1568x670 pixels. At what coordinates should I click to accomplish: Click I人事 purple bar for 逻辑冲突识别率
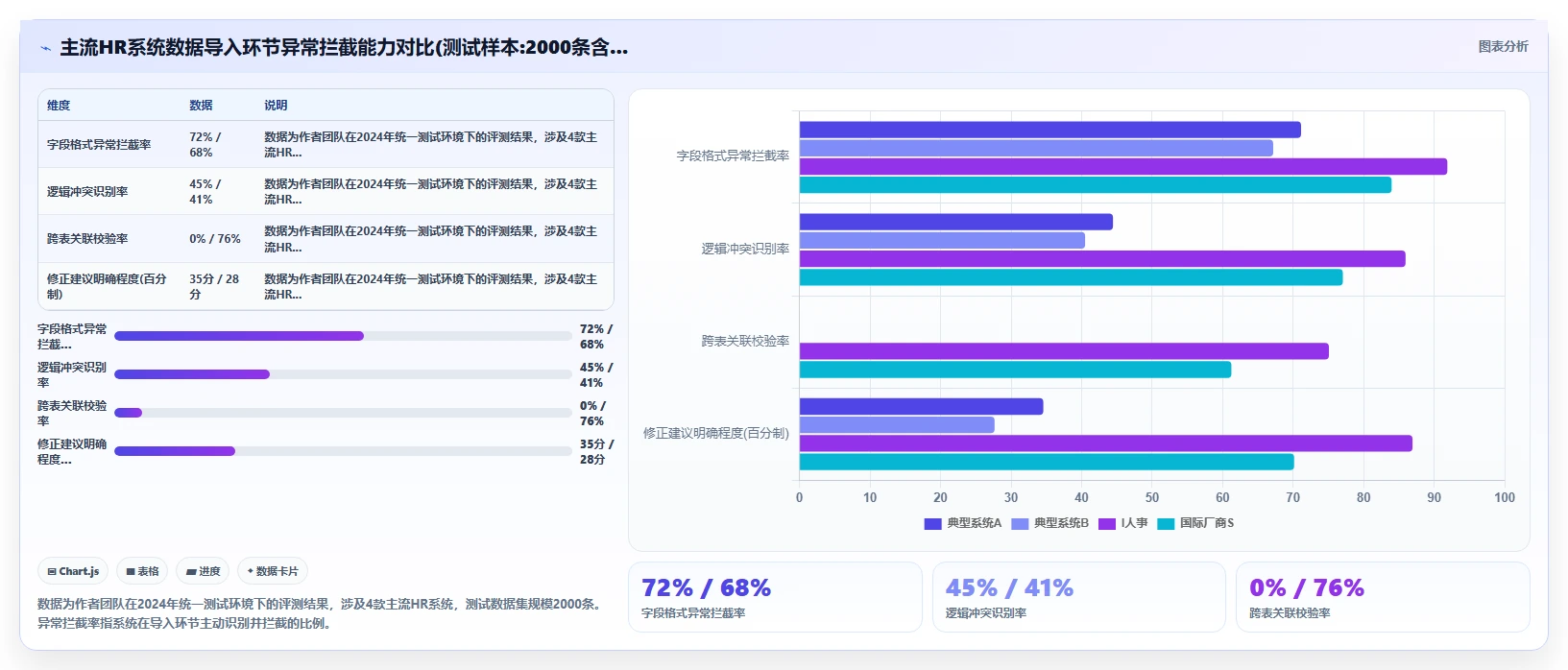pyautogui.click(x=1102, y=258)
